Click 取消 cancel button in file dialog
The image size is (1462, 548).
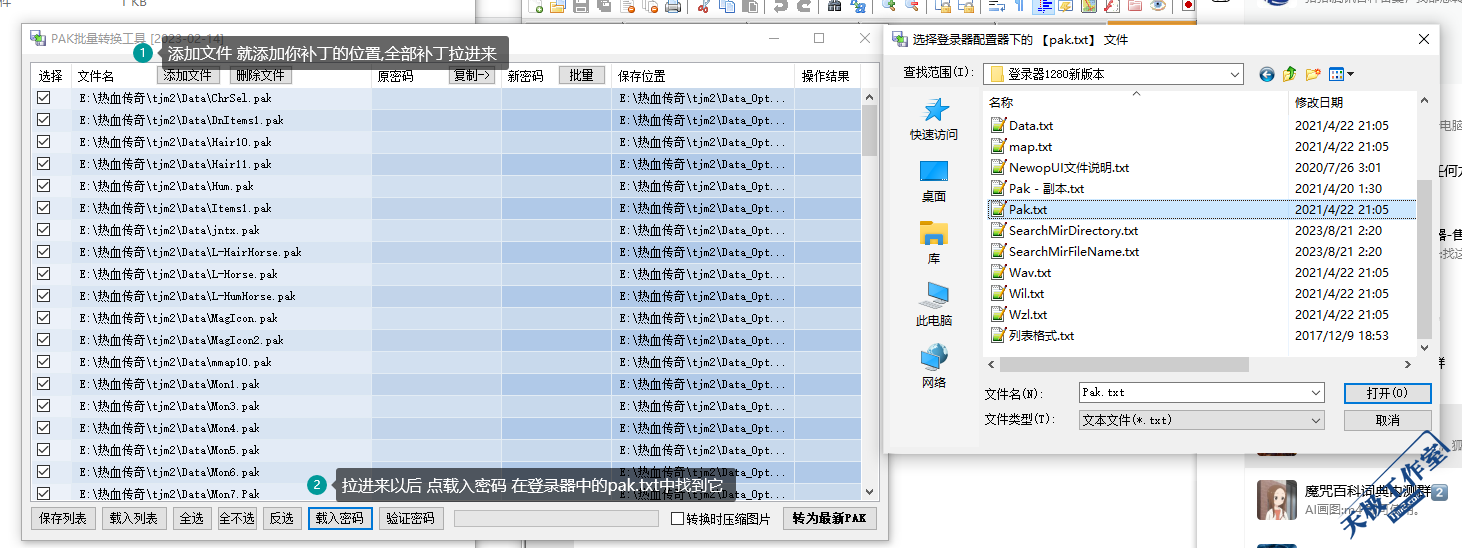(x=1388, y=420)
